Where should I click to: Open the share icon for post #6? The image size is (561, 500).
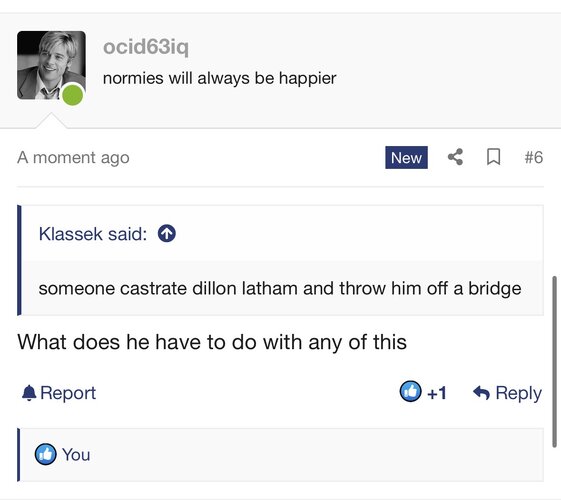[455, 157]
